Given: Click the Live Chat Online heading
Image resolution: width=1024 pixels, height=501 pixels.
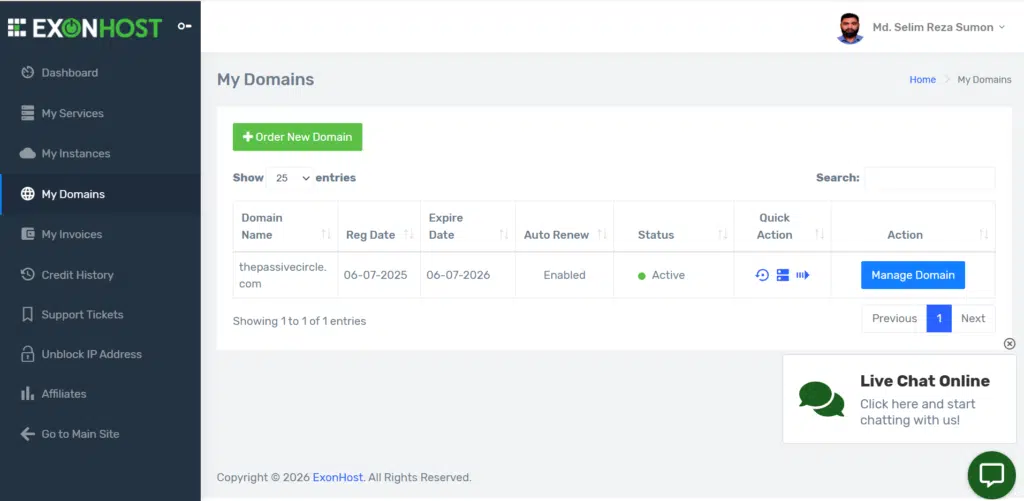Looking at the screenshot, I should click(x=925, y=381).
